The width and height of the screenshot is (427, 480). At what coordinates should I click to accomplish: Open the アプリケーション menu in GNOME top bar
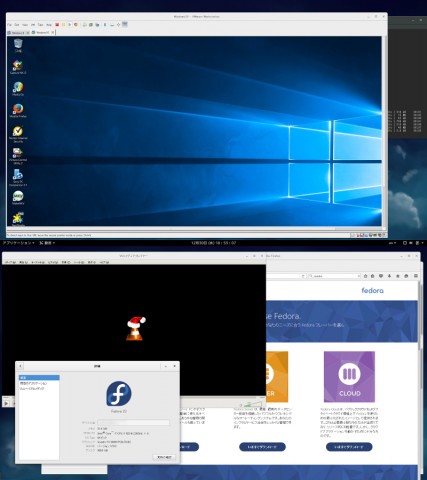pos(20,243)
